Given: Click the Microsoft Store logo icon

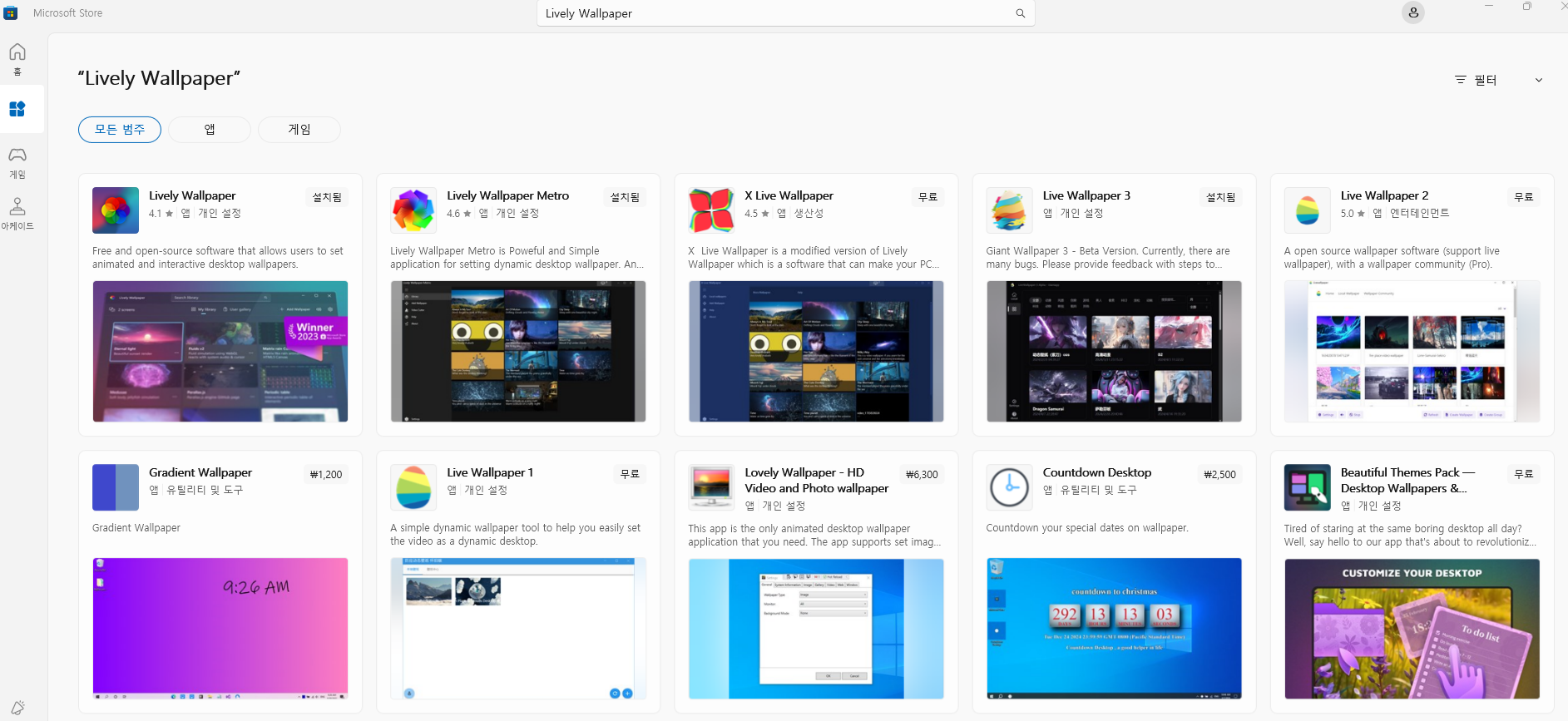Looking at the screenshot, I should click(x=11, y=12).
